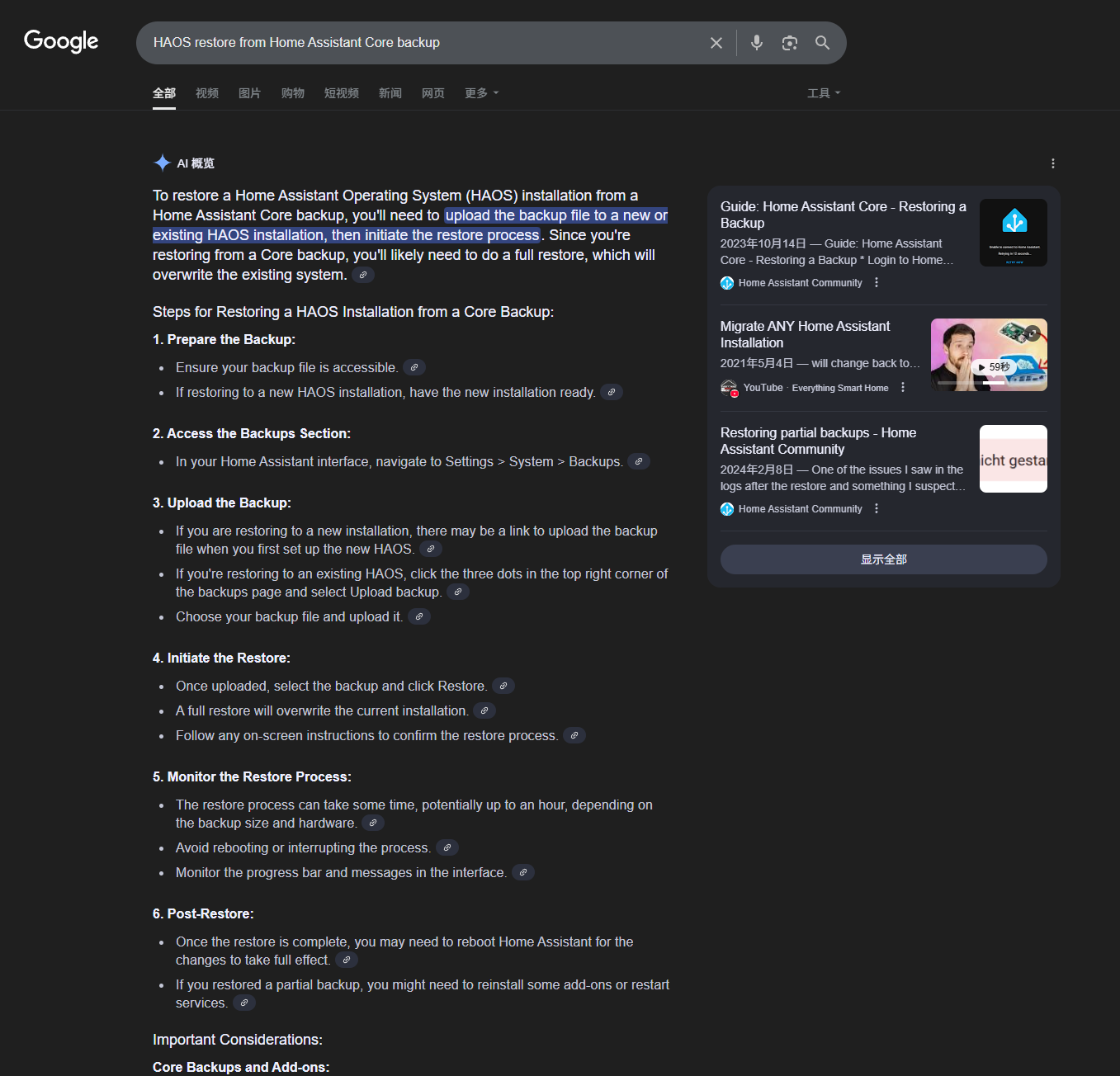Submit search with the magnifying glass icon

(823, 43)
